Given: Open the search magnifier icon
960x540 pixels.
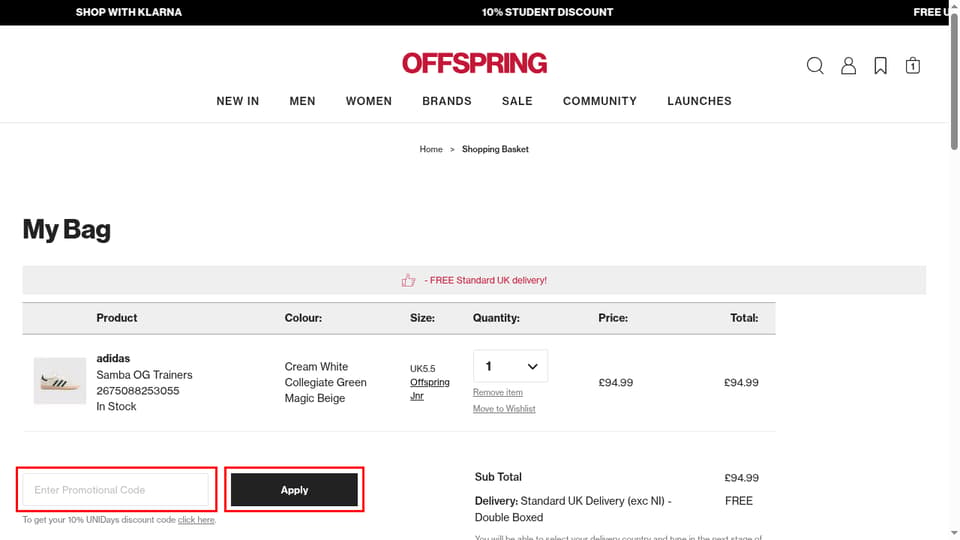Looking at the screenshot, I should 815,66.
